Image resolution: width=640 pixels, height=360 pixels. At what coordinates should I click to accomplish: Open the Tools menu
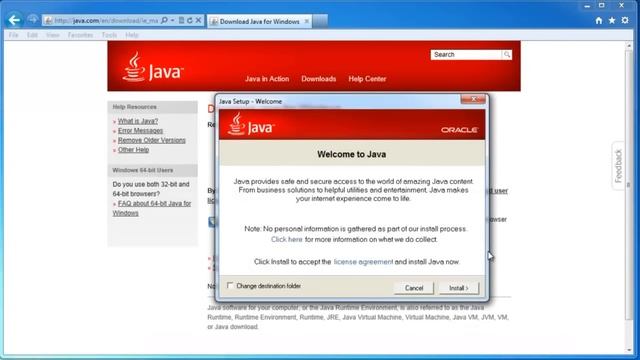[x=109, y=35]
